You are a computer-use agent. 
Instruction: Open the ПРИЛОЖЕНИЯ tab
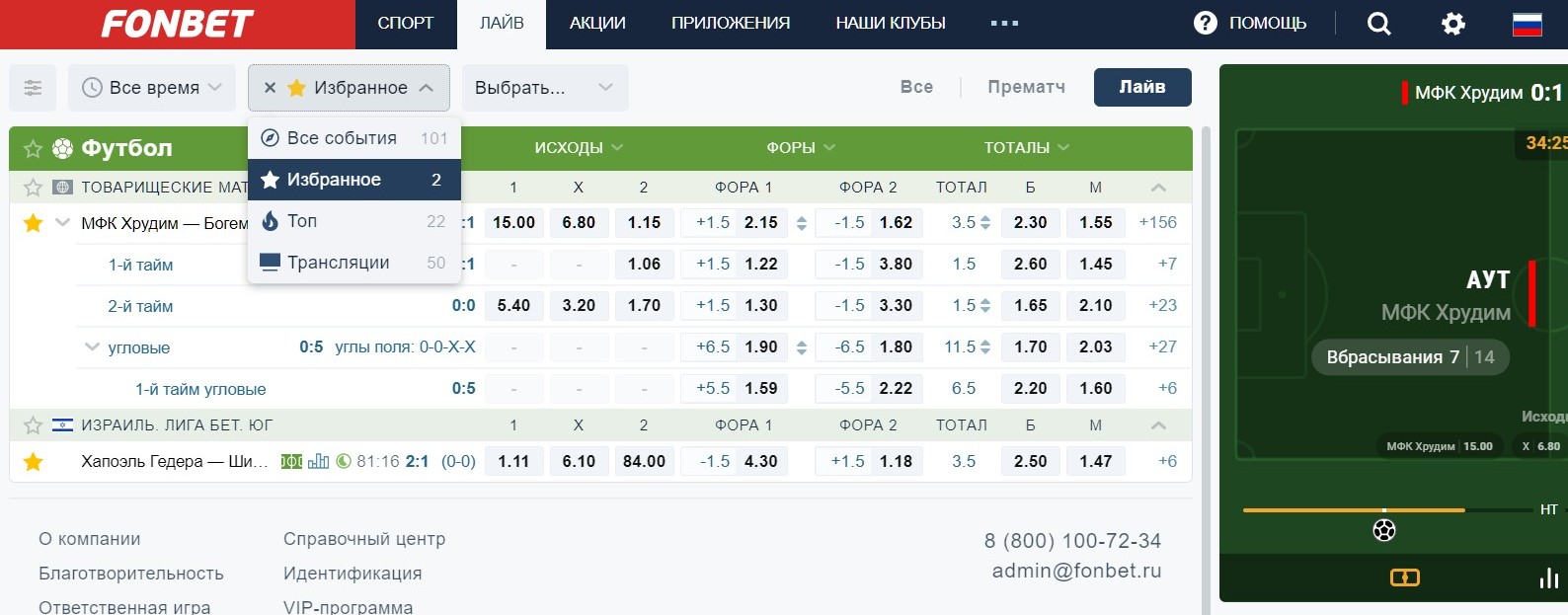coord(731,24)
